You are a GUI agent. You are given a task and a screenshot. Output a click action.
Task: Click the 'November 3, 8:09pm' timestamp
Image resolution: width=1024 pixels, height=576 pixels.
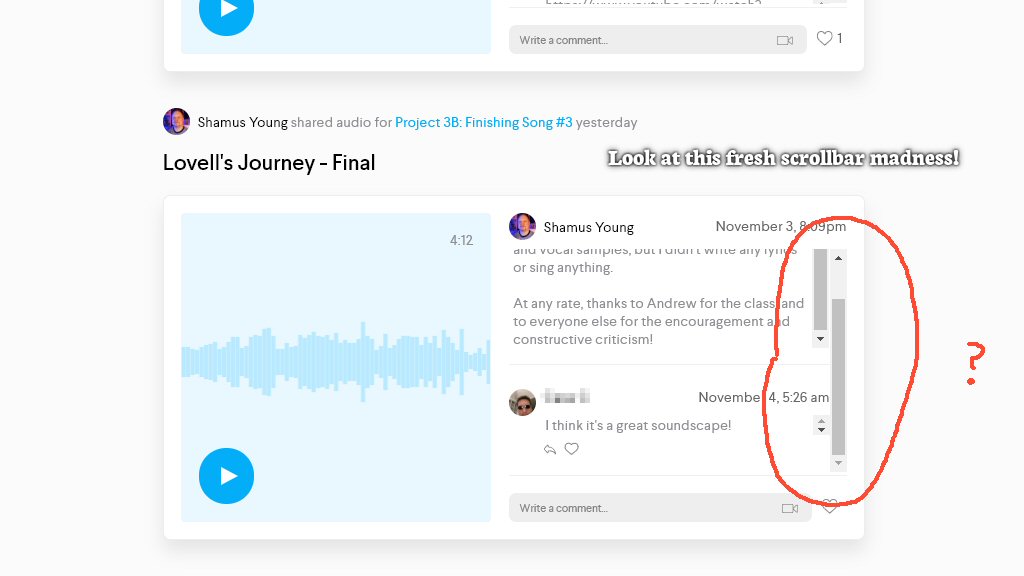point(780,227)
